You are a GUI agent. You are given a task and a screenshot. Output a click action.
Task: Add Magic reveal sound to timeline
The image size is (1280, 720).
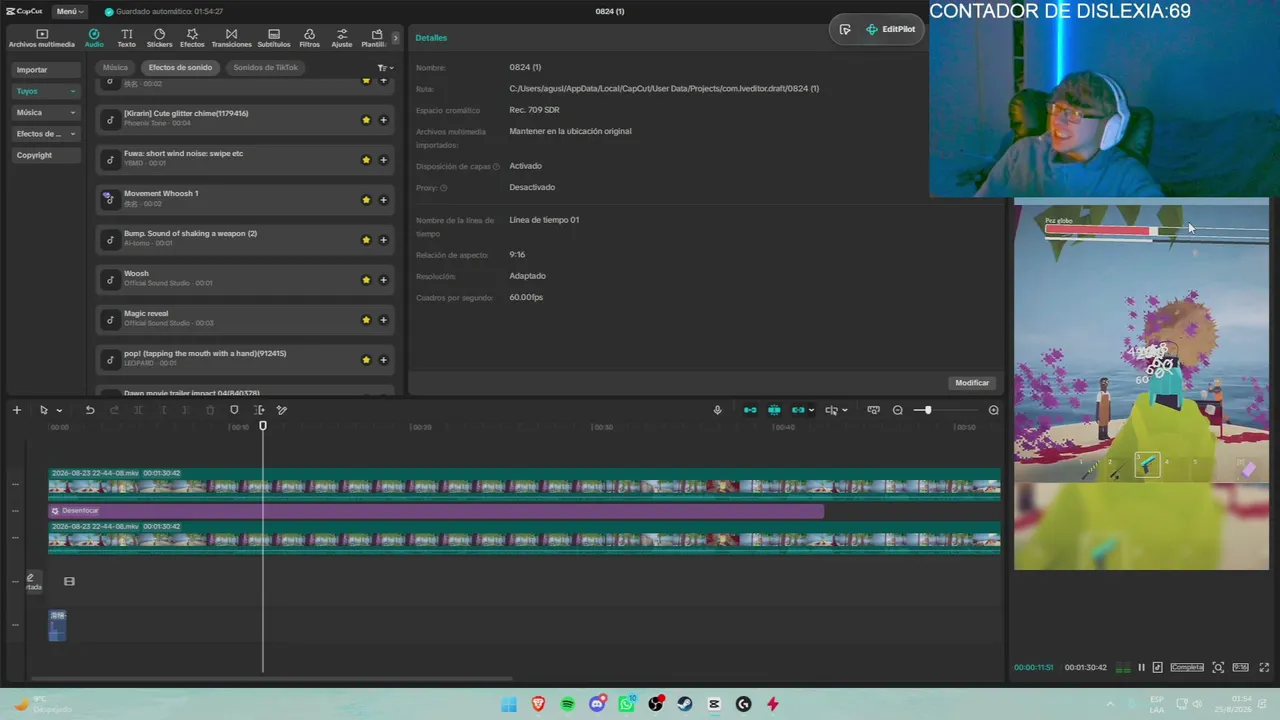pos(383,320)
